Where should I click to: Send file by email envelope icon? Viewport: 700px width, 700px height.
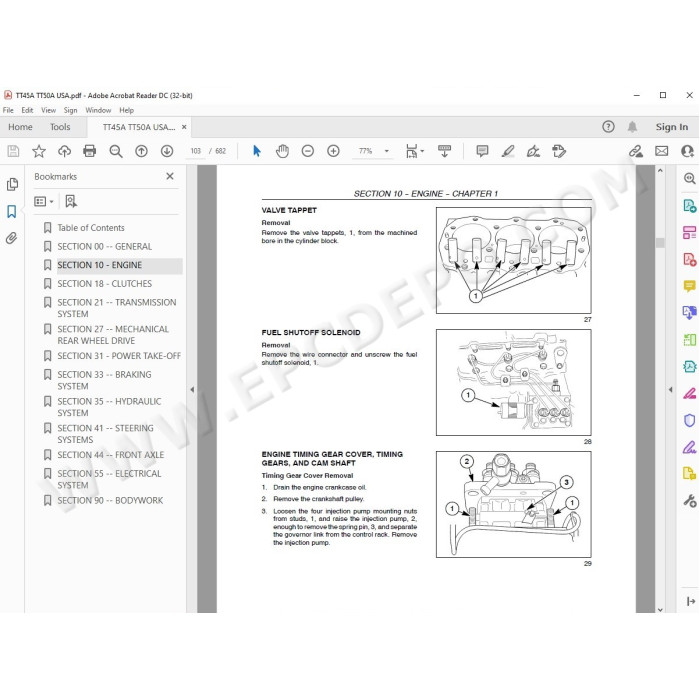(662, 151)
